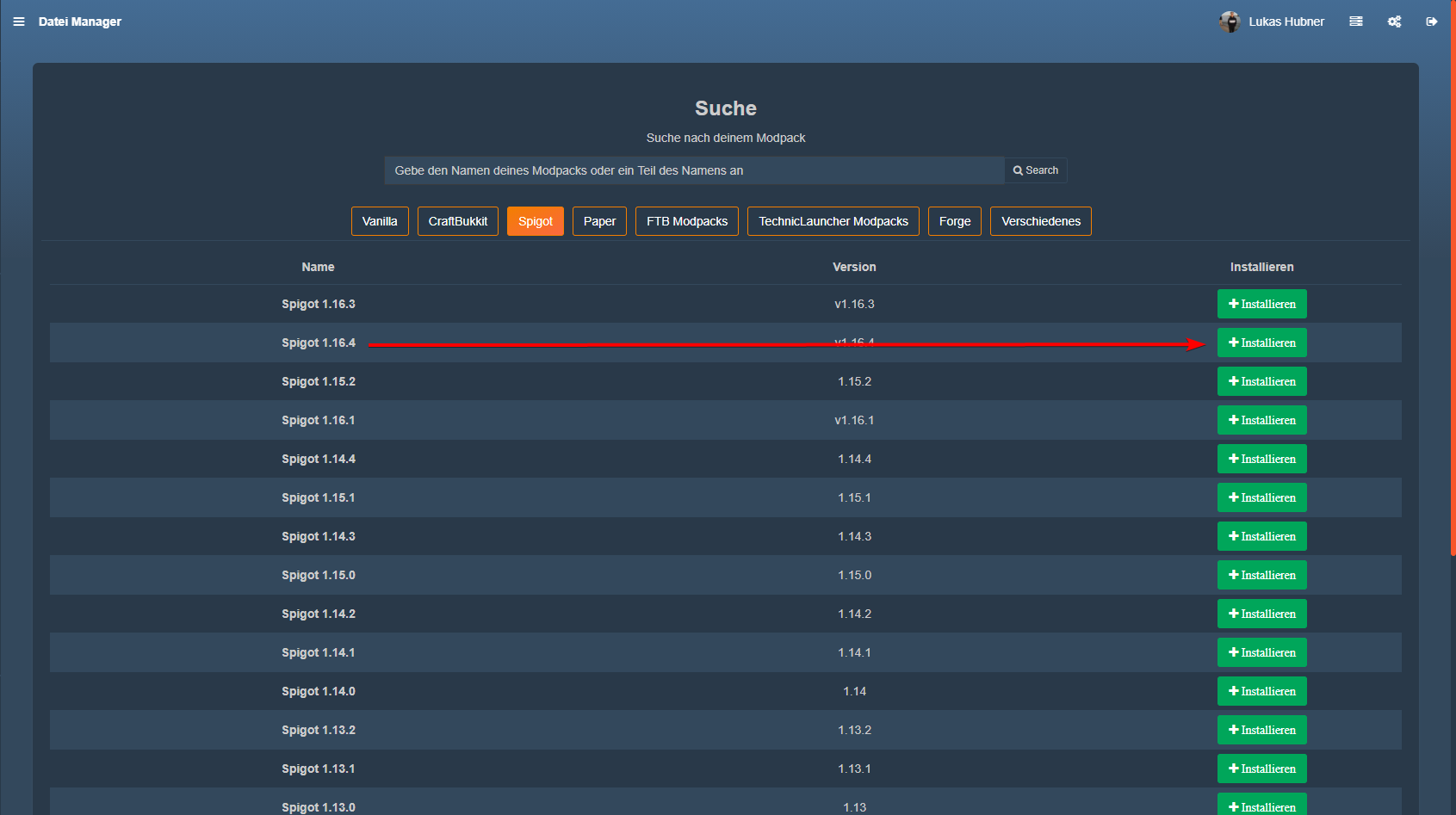Show the Forge category list
This screenshot has width=1456, height=815.
coord(954,221)
